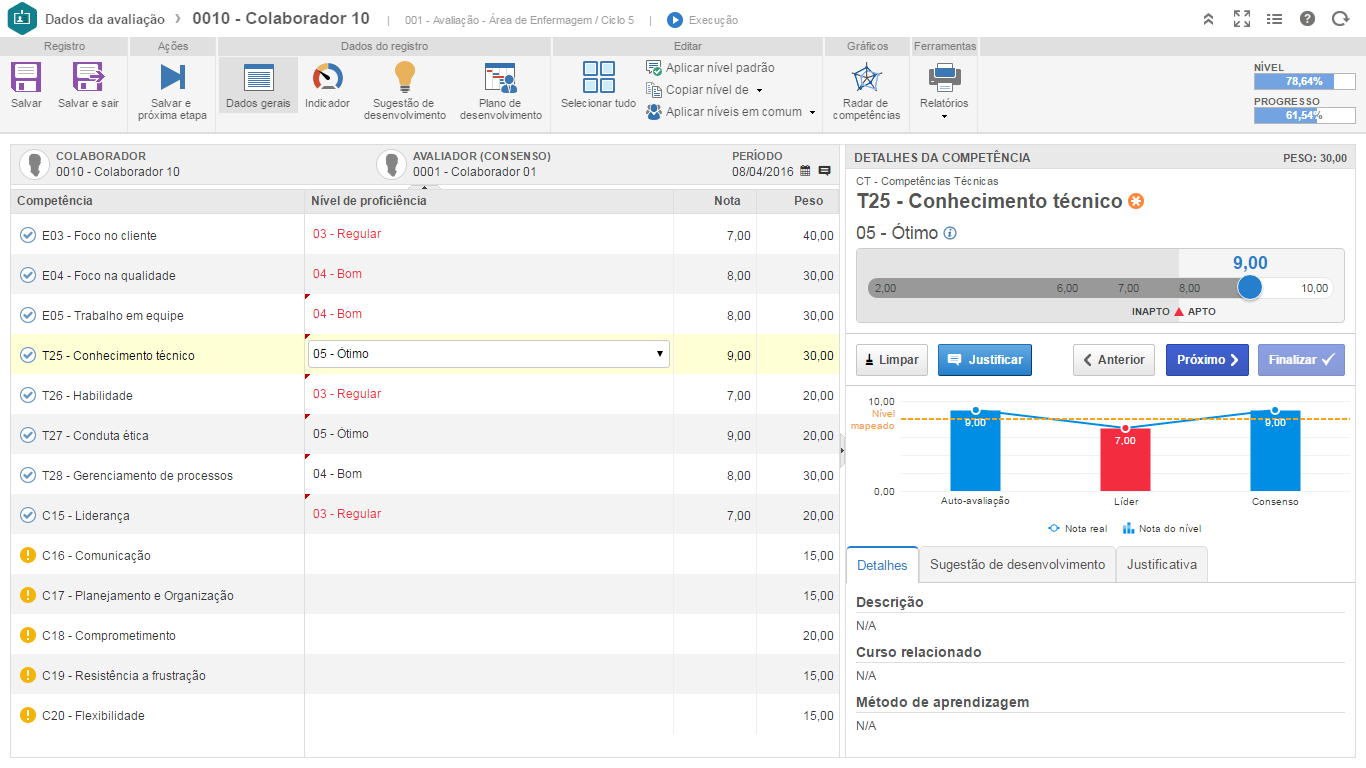The height and width of the screenshot is (768, 1366).
Task: Click the calendar icon next to período date
Action: (805, 171)
